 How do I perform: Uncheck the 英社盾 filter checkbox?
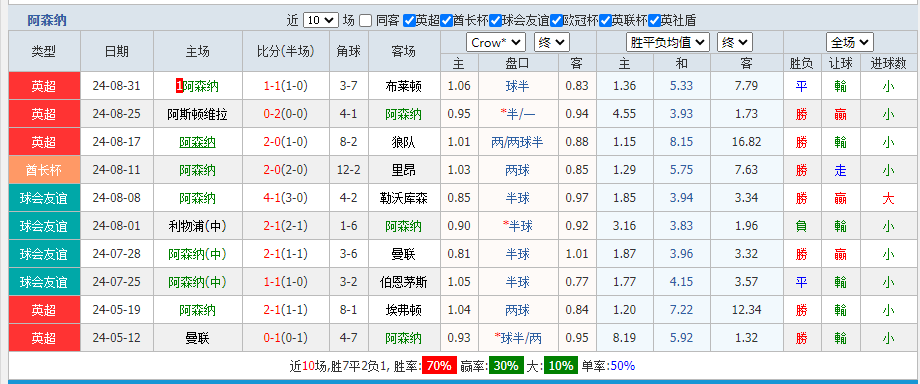[654, 21]
